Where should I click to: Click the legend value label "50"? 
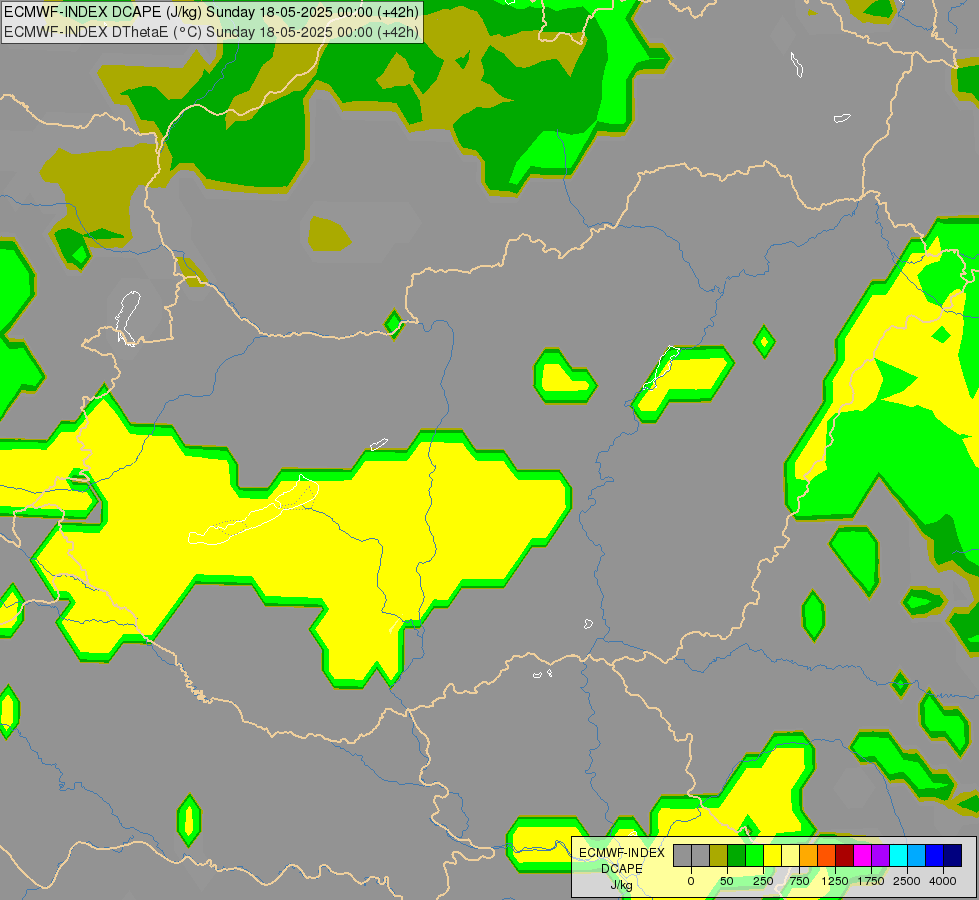pyautogui.click(x=727, y=881)
